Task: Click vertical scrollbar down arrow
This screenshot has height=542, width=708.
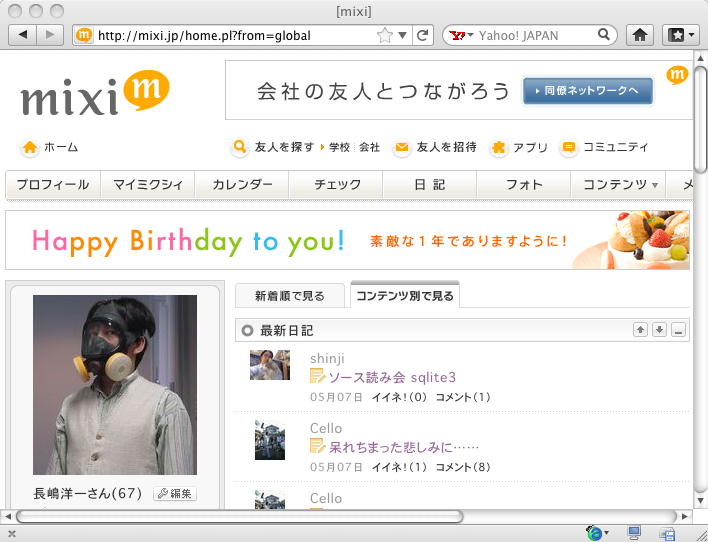Action: [x=700, y=500]
